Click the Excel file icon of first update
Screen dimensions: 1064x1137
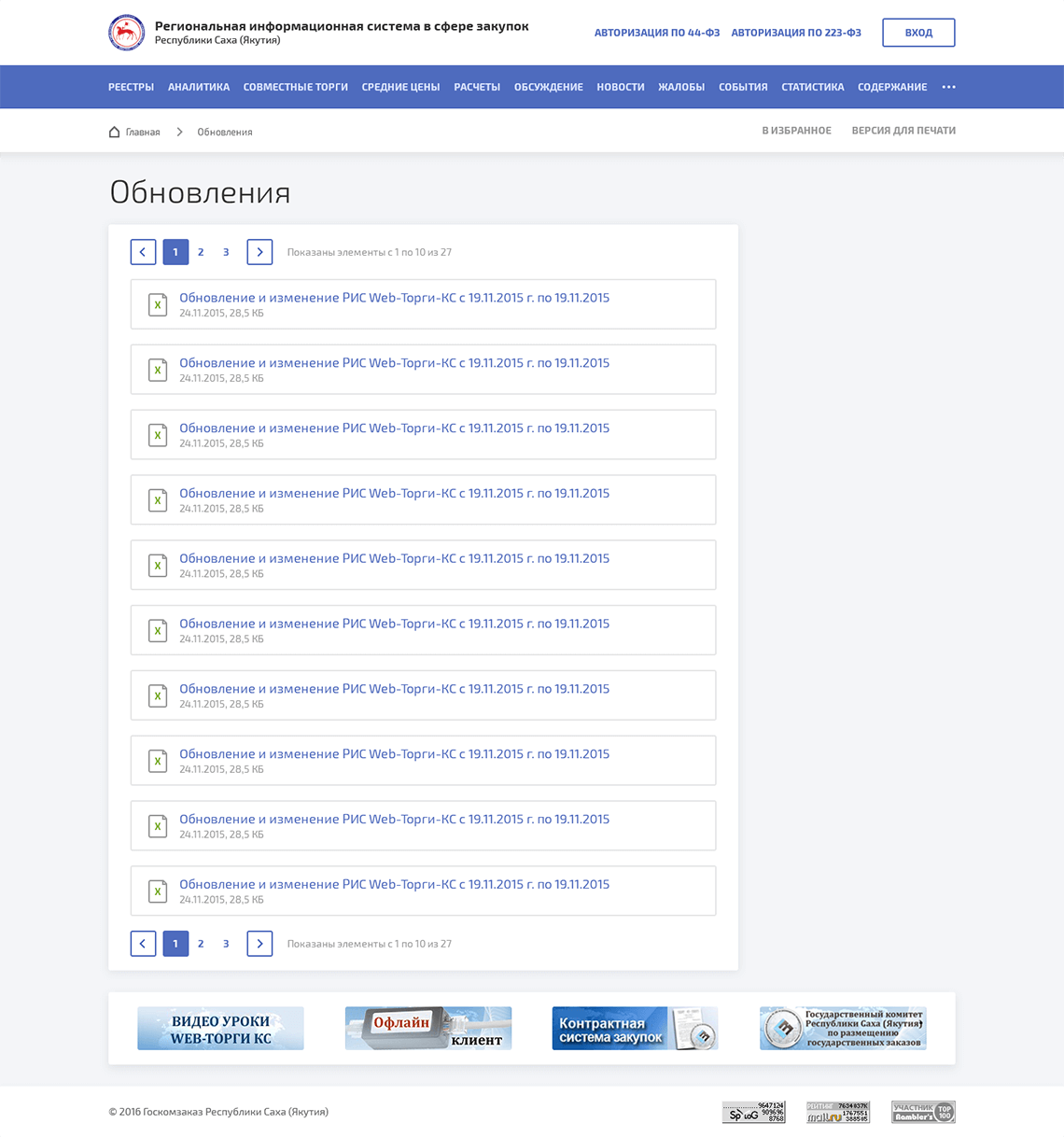(x=158, y=304)
